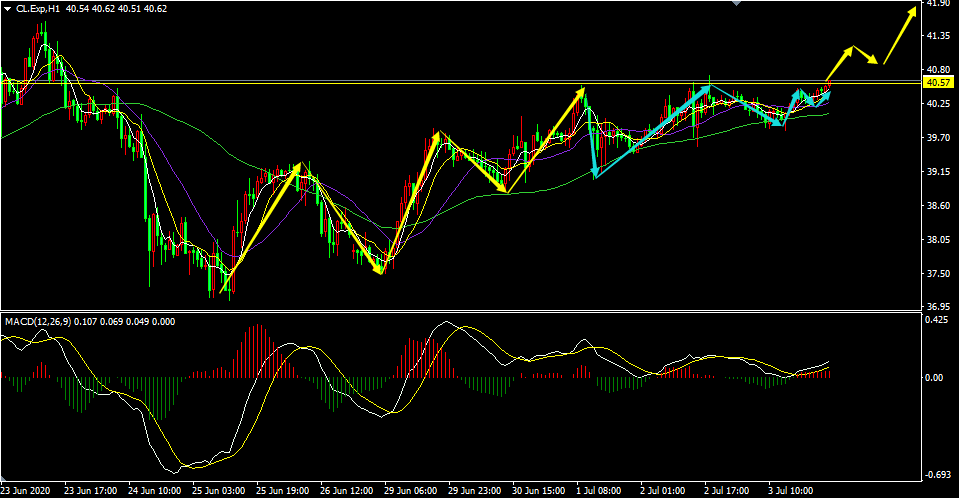Click the chart shift marker triangle at top
Image resolution: width=959 pixels, height=498 pixels.
click(x=737, y=3)
